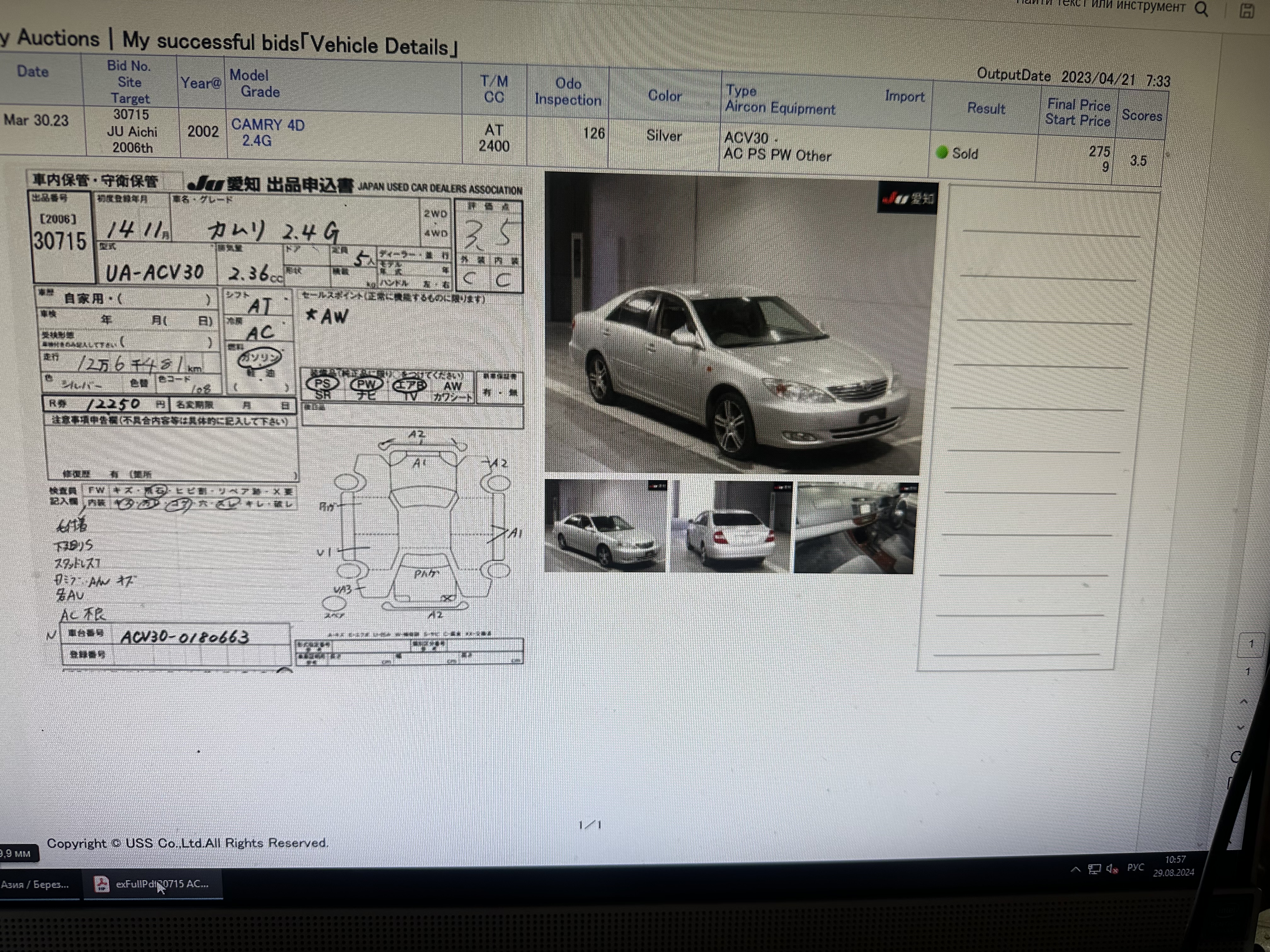Click the PDF file icon on taskbar
Screen dimensions: 1270x952
102,884
